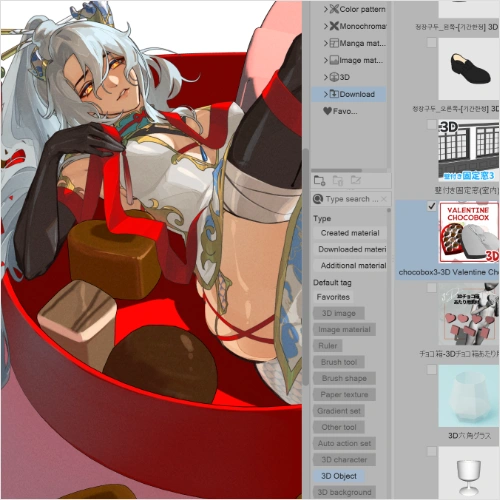Expand the 3D folder arrow
This screenshot has width=500, height=500.
326,77
